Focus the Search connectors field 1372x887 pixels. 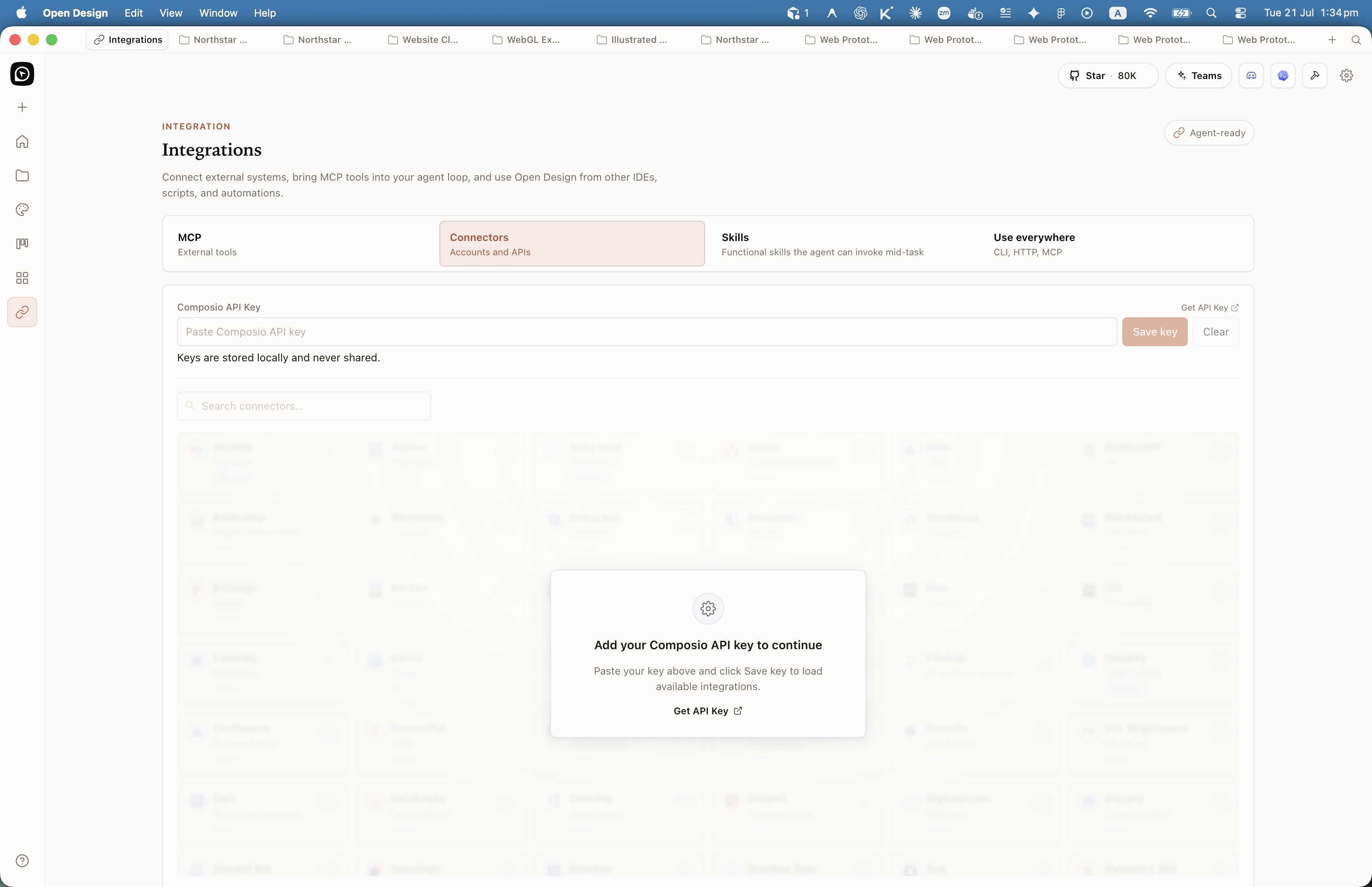(x=304, y=406)
